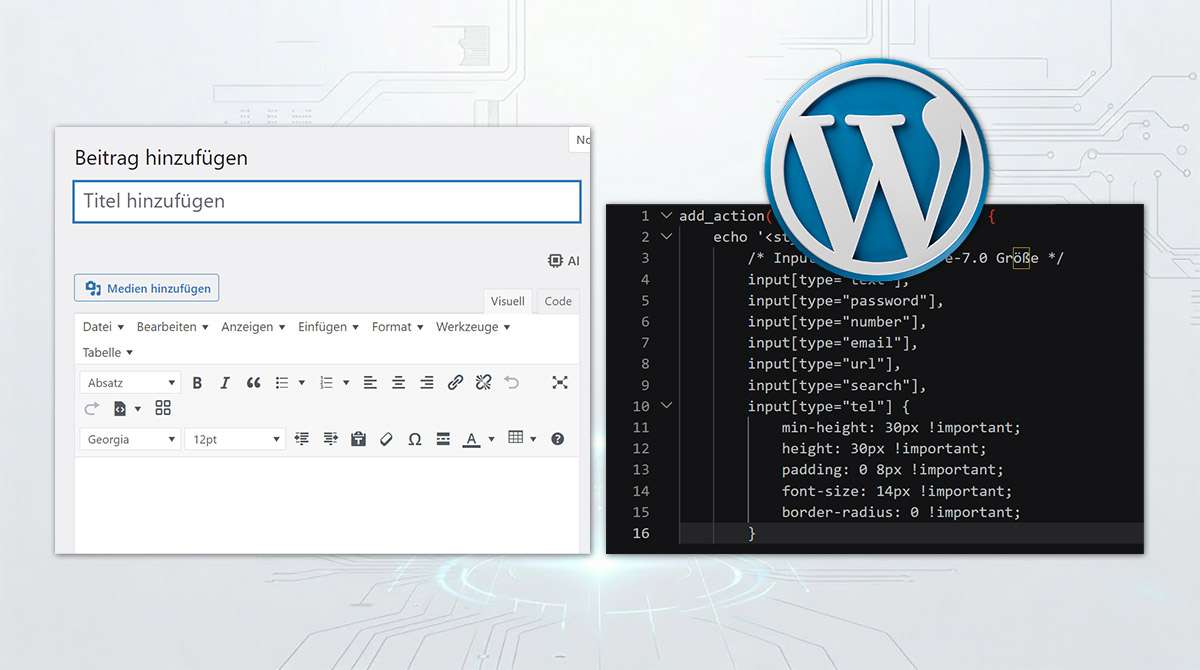
Task: Center align the text
Action: 398,383
